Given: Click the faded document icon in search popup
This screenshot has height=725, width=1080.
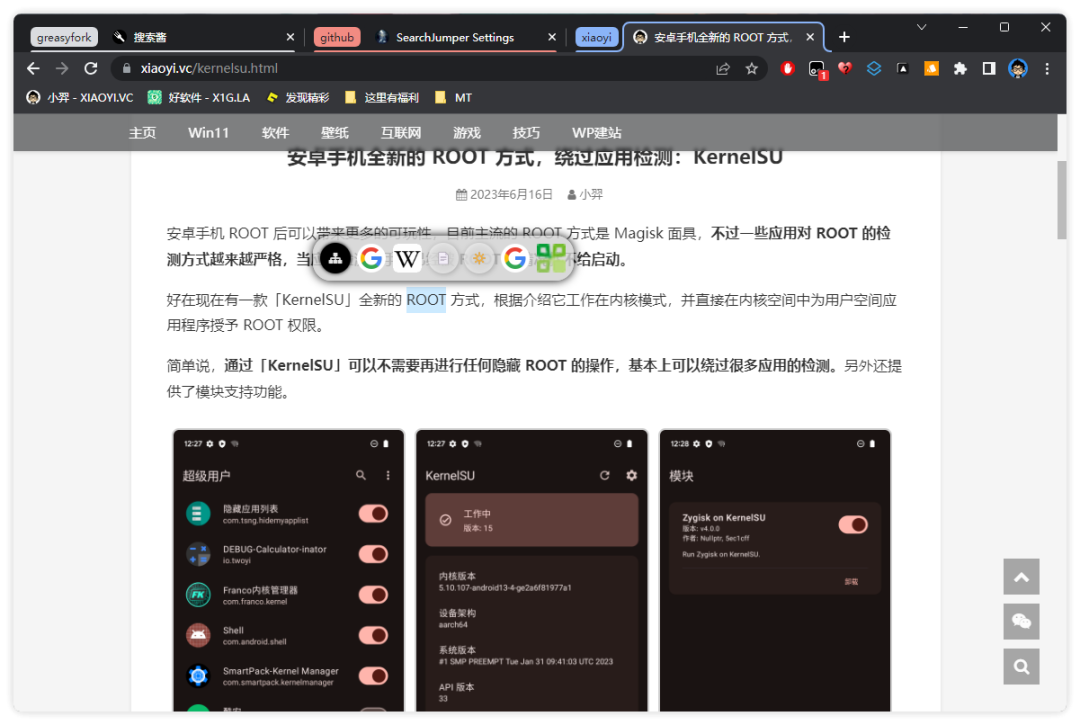Looking at the screenshot, I should [x=444, y=259].
